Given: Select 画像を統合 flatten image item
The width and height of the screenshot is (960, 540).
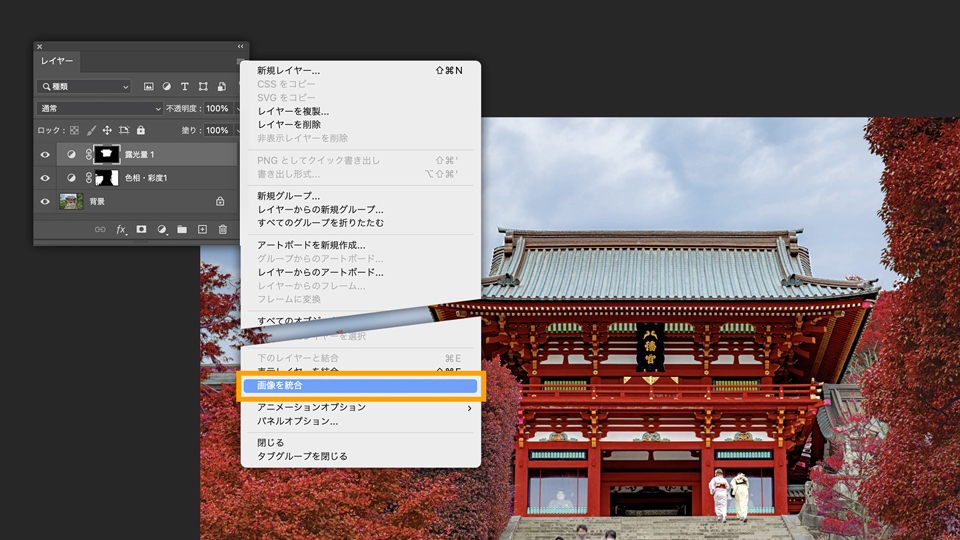Looking at the screenshot, I should click(x=360, y=385).
